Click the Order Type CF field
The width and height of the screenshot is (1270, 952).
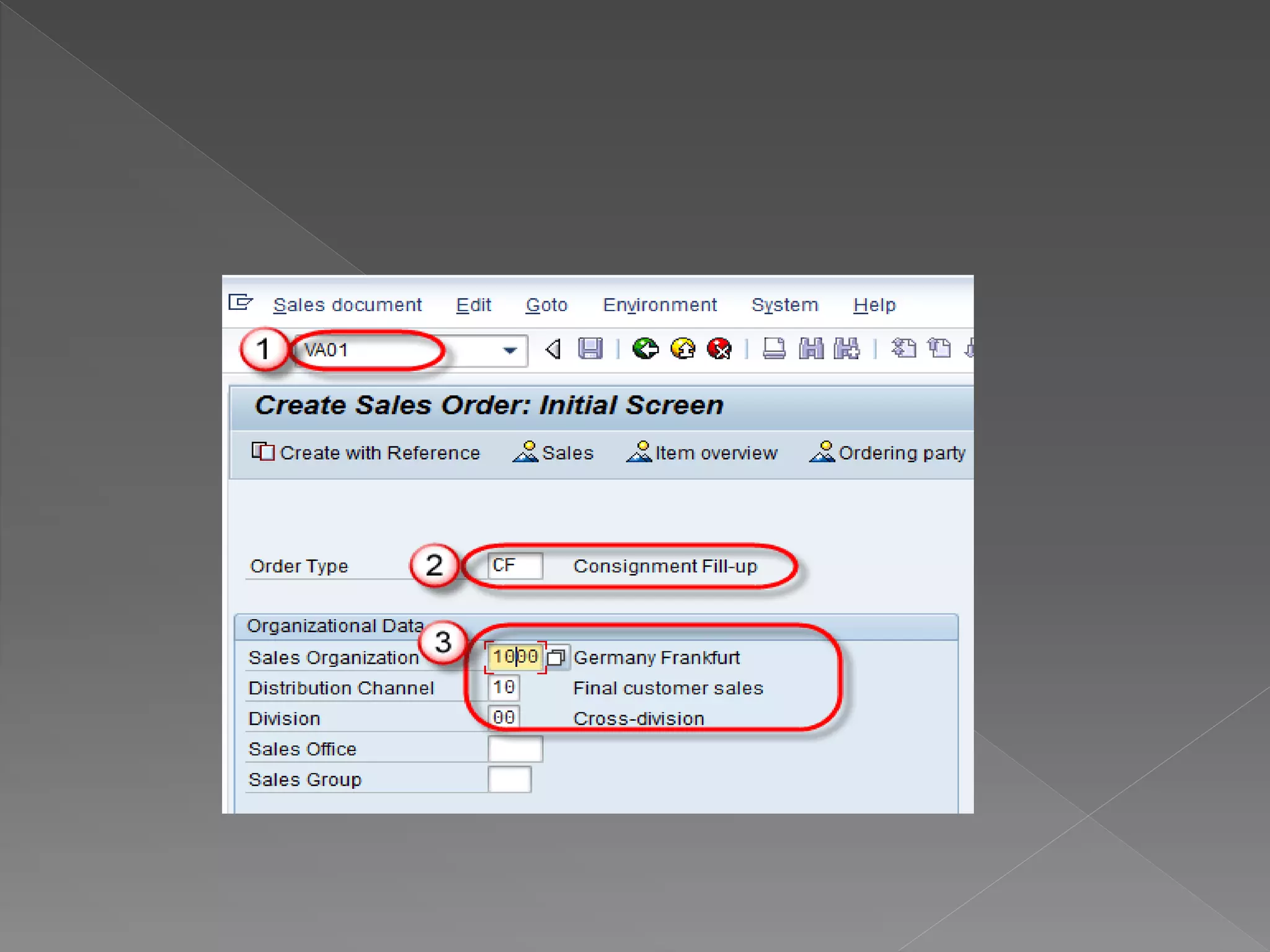point(515,566)
